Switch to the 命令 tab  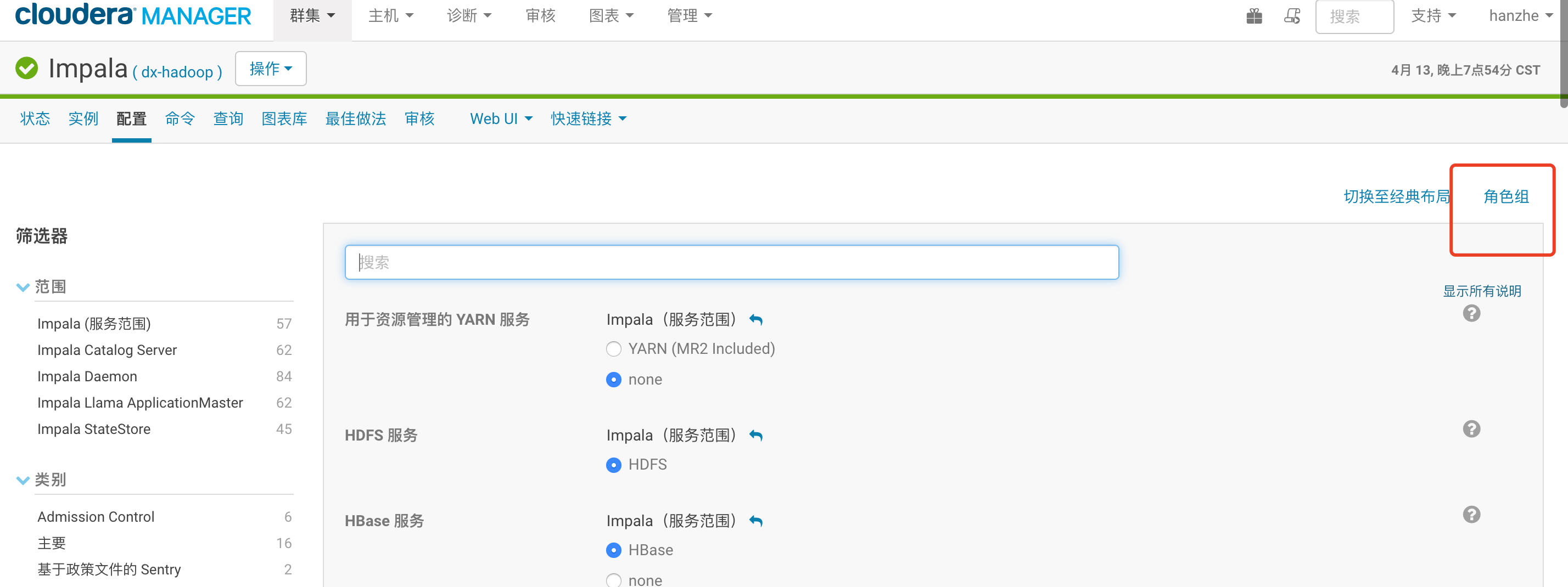coord(180,118)
